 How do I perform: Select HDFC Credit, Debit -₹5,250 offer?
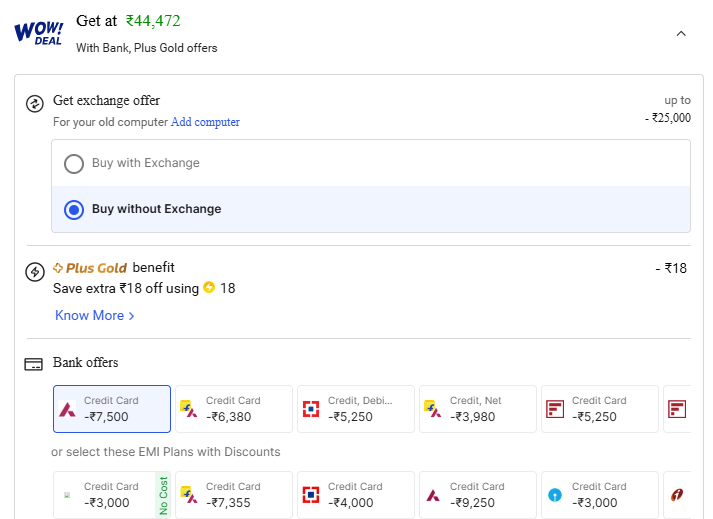click(x=356, y=409)
